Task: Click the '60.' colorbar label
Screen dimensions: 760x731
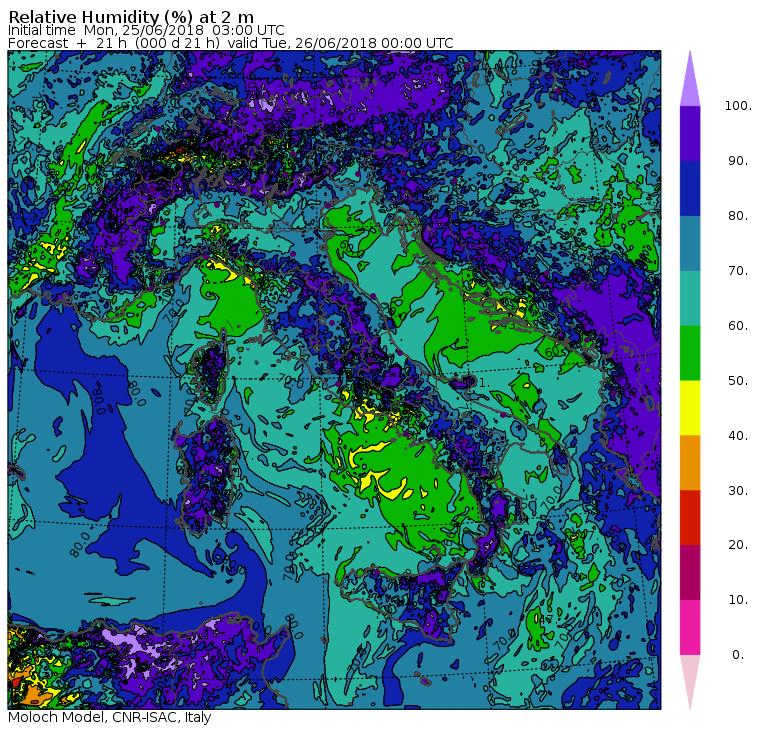Action: [x=738, y=326]
